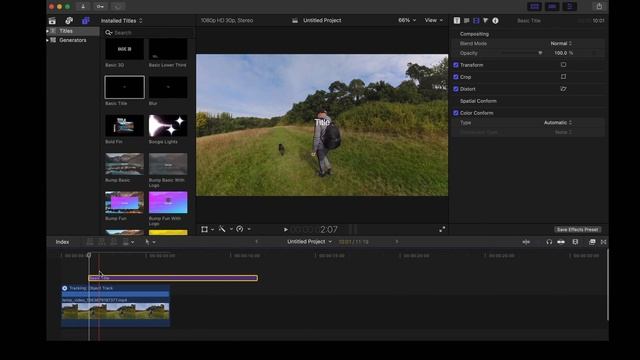The image size is (640, 360).
Task: Uncheck the Color Conform checkbox
Action: (456, 113)
